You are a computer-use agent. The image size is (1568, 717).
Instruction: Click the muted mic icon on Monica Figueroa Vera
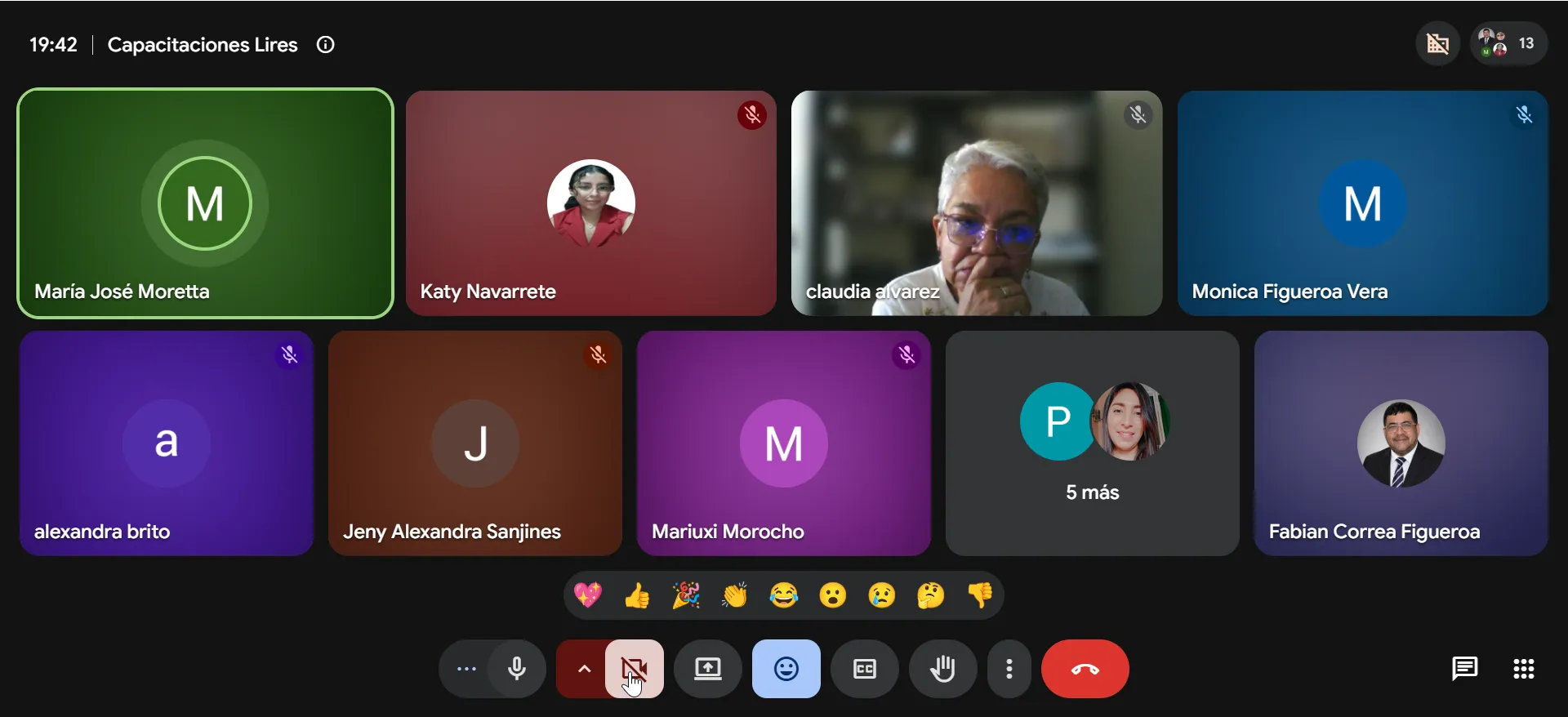pos(1524,115)
